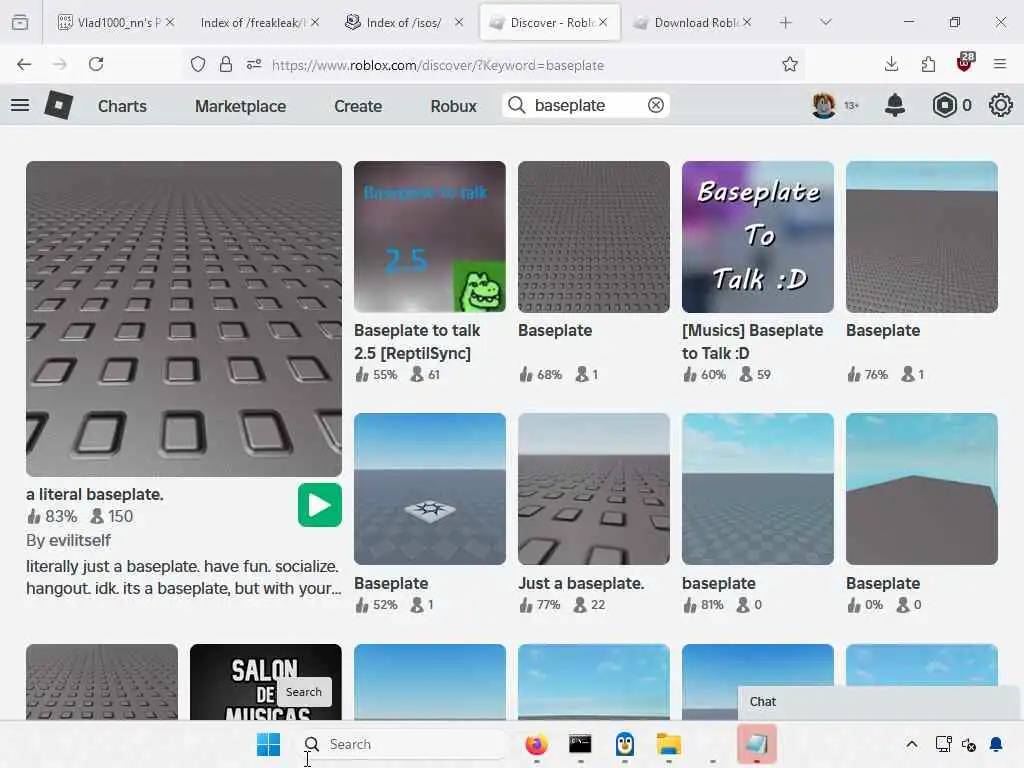This screenshot has height=768, width=1024.
Task: Open the Baseplate game rated 76%
Action: (x=921, y=237)
